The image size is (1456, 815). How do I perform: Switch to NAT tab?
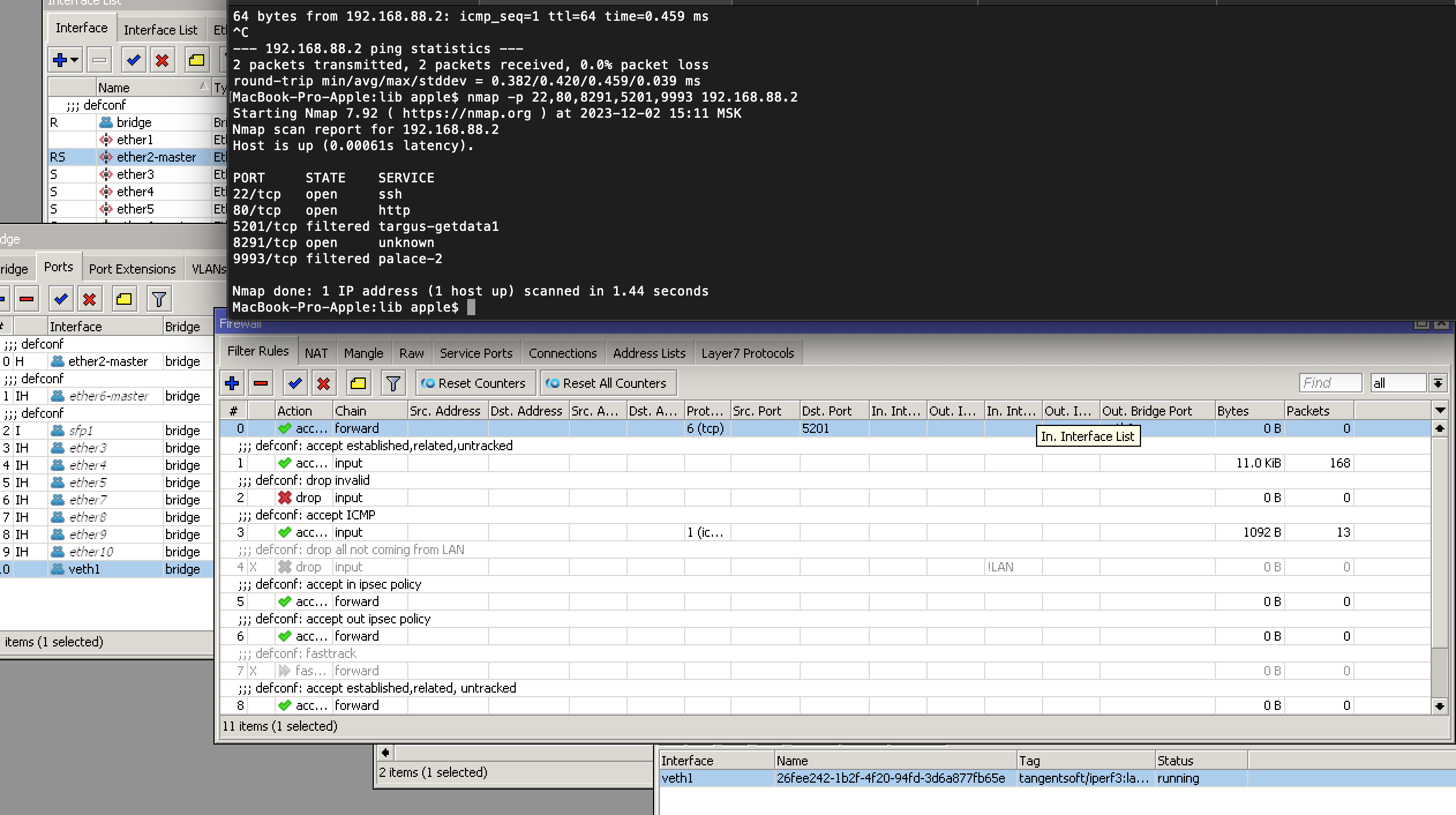(316, 353)
